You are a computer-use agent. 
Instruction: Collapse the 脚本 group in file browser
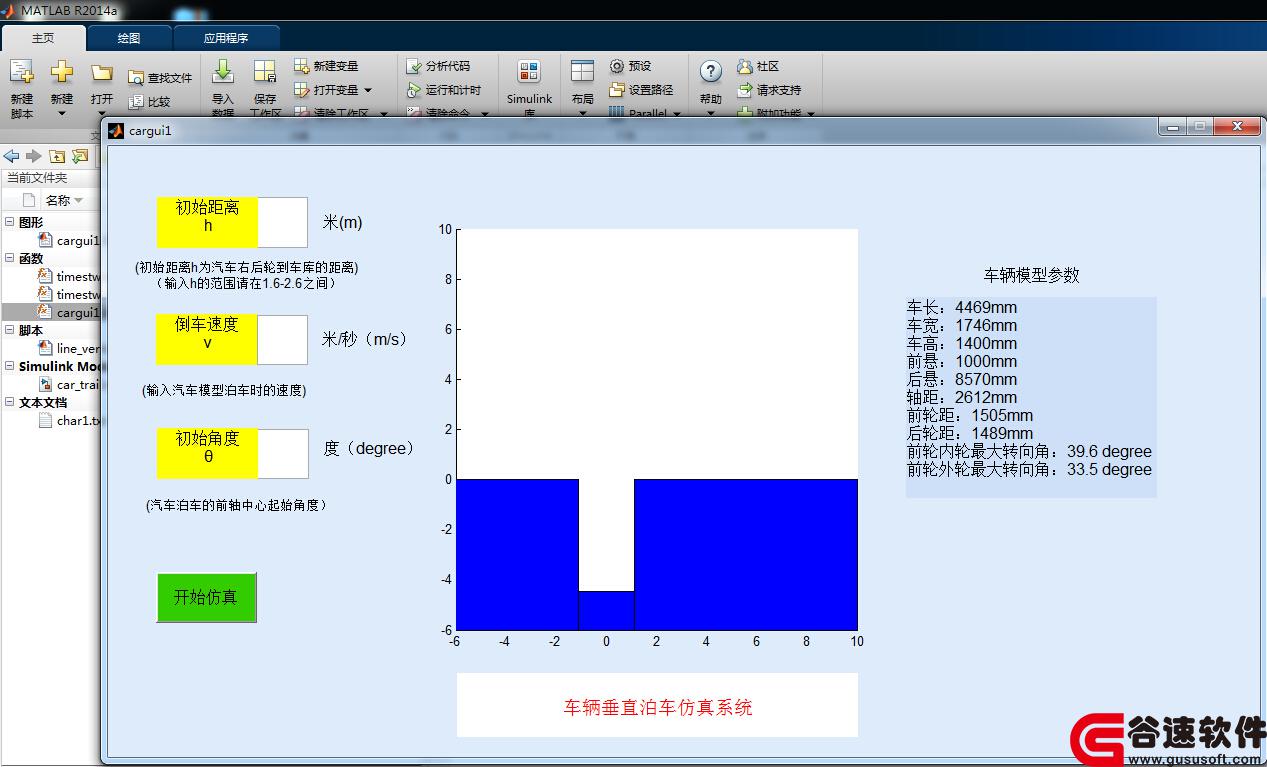click(x=10, y=330)
